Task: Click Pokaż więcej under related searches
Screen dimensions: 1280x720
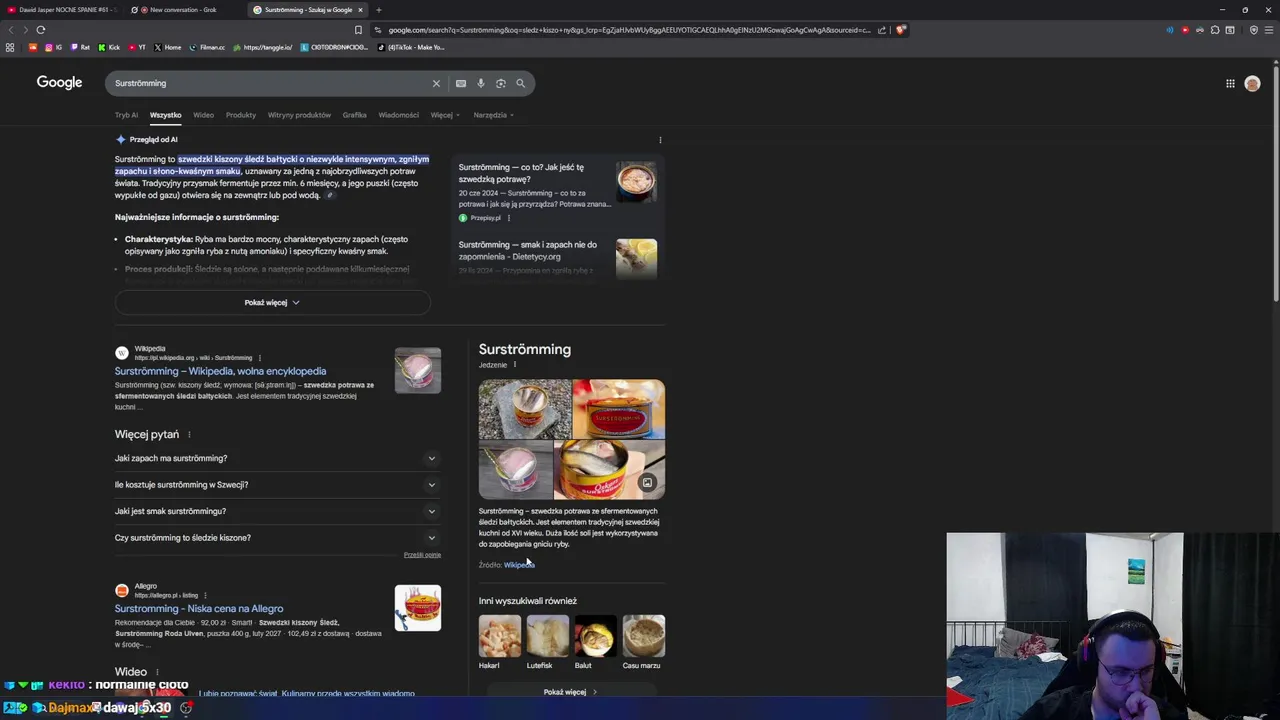Action: coord(570,692)
